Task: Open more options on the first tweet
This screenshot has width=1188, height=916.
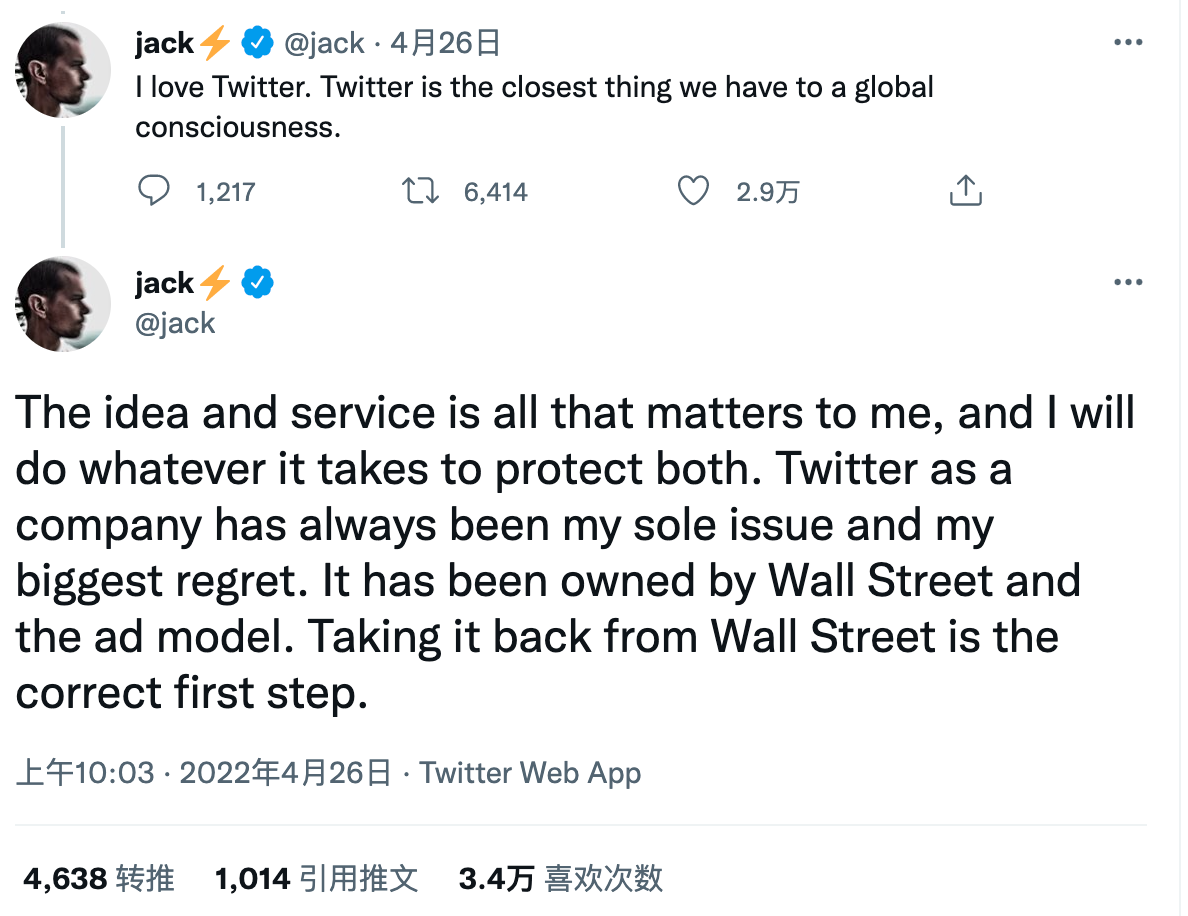Action: tap(1128, 43)
